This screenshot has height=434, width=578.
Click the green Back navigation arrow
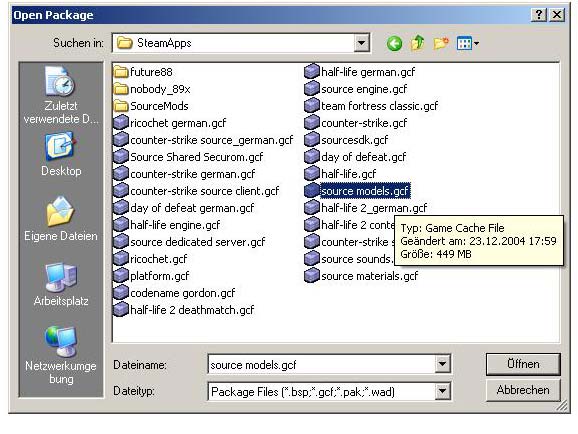click(x=394, y=44)
